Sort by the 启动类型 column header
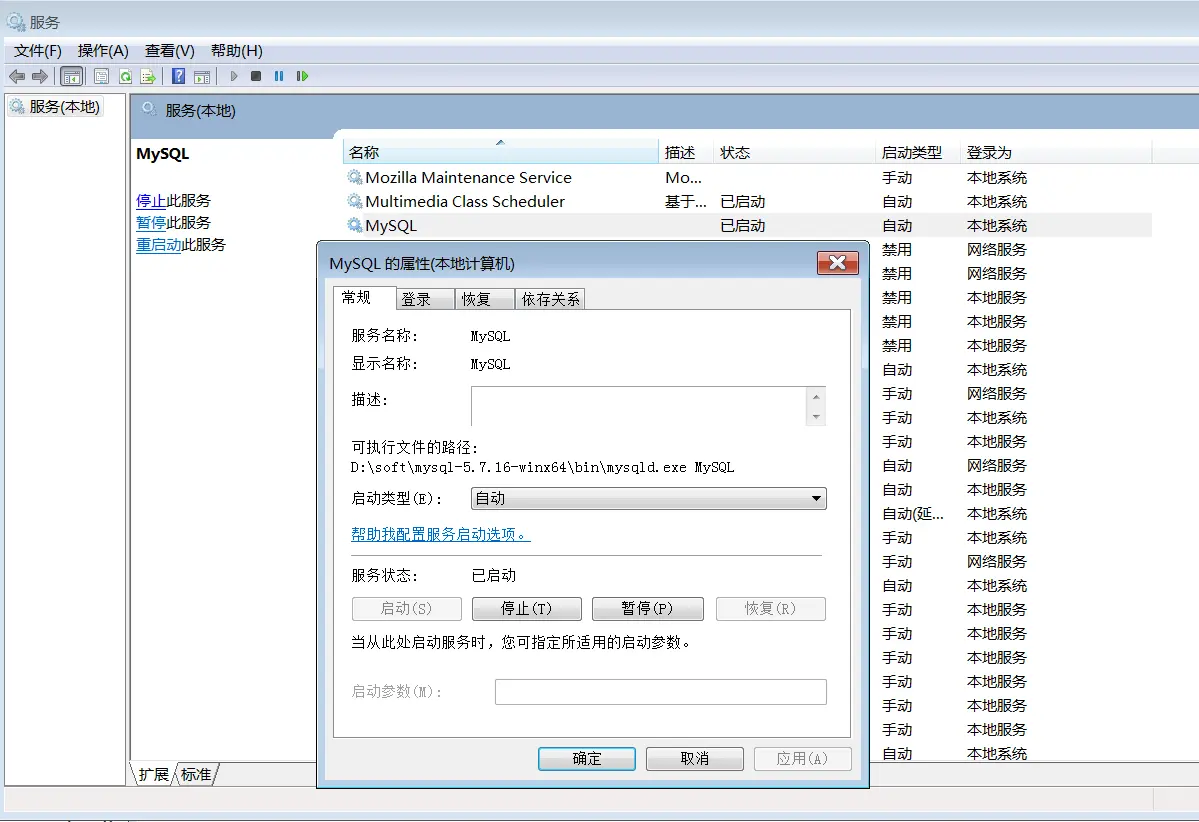This screenshot has height=822, width=1199. click(917, 152)
